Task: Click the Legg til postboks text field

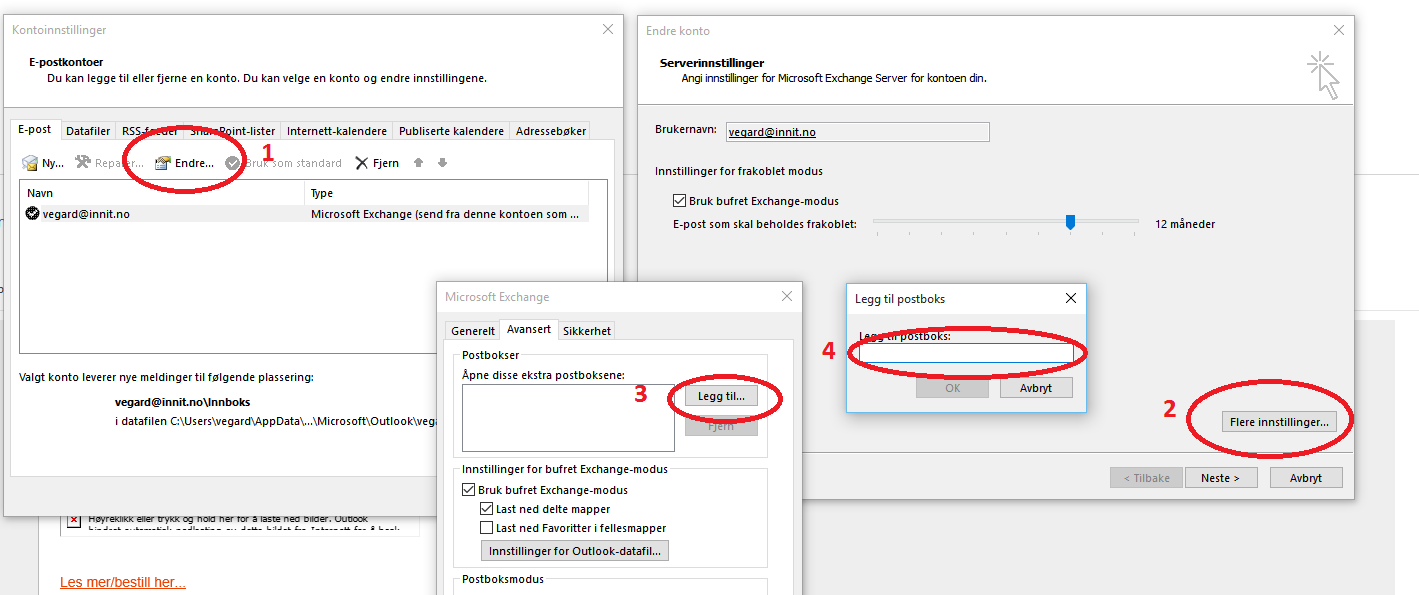Action: (966, 353)
